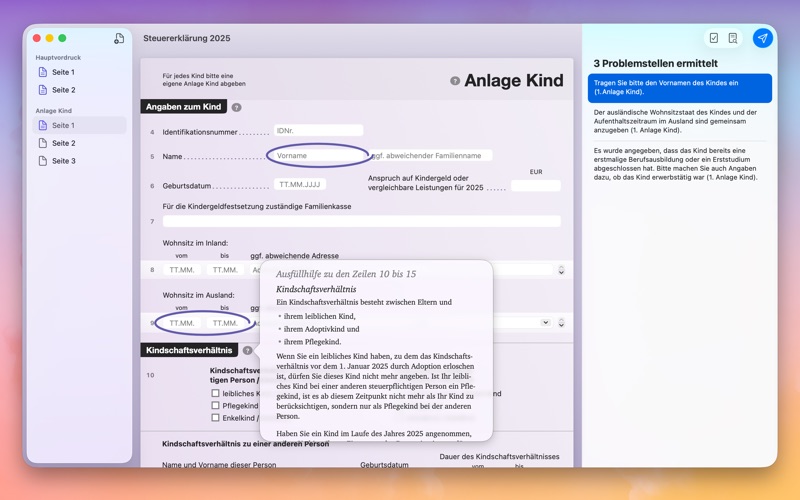
Task: Click the 3 Problemstellen ermittelt heading
Action: (x=655, y=64)
